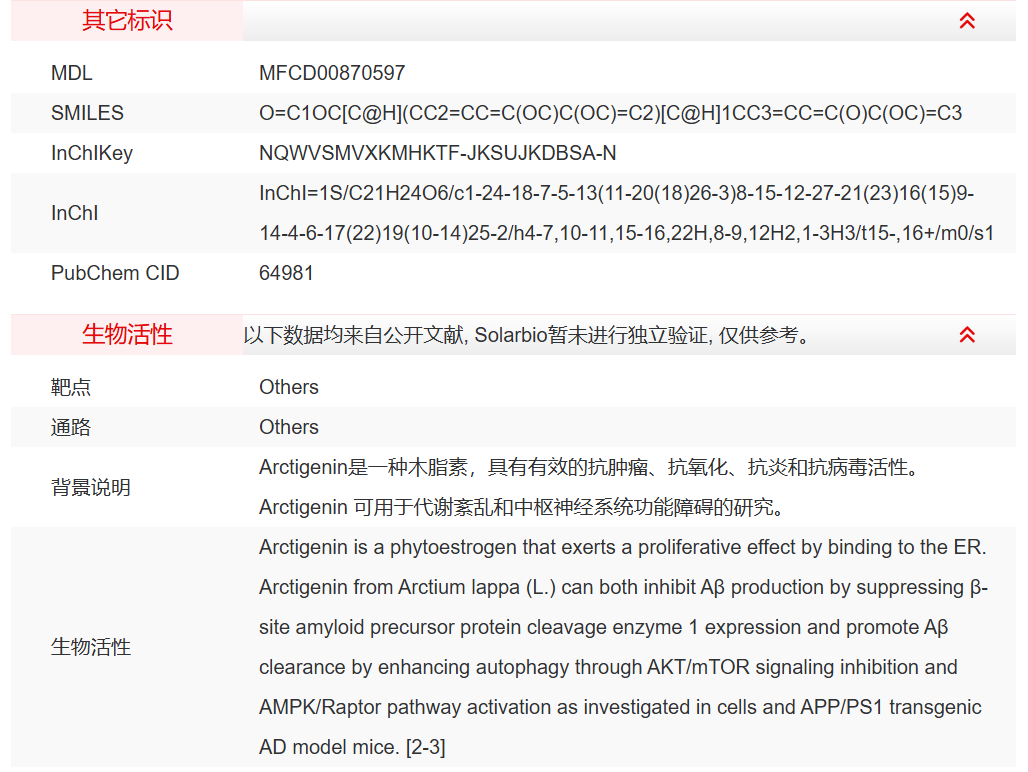1028x772 pixels.
Task: Click the 背景说明 row label
Action: coord(91,488)
